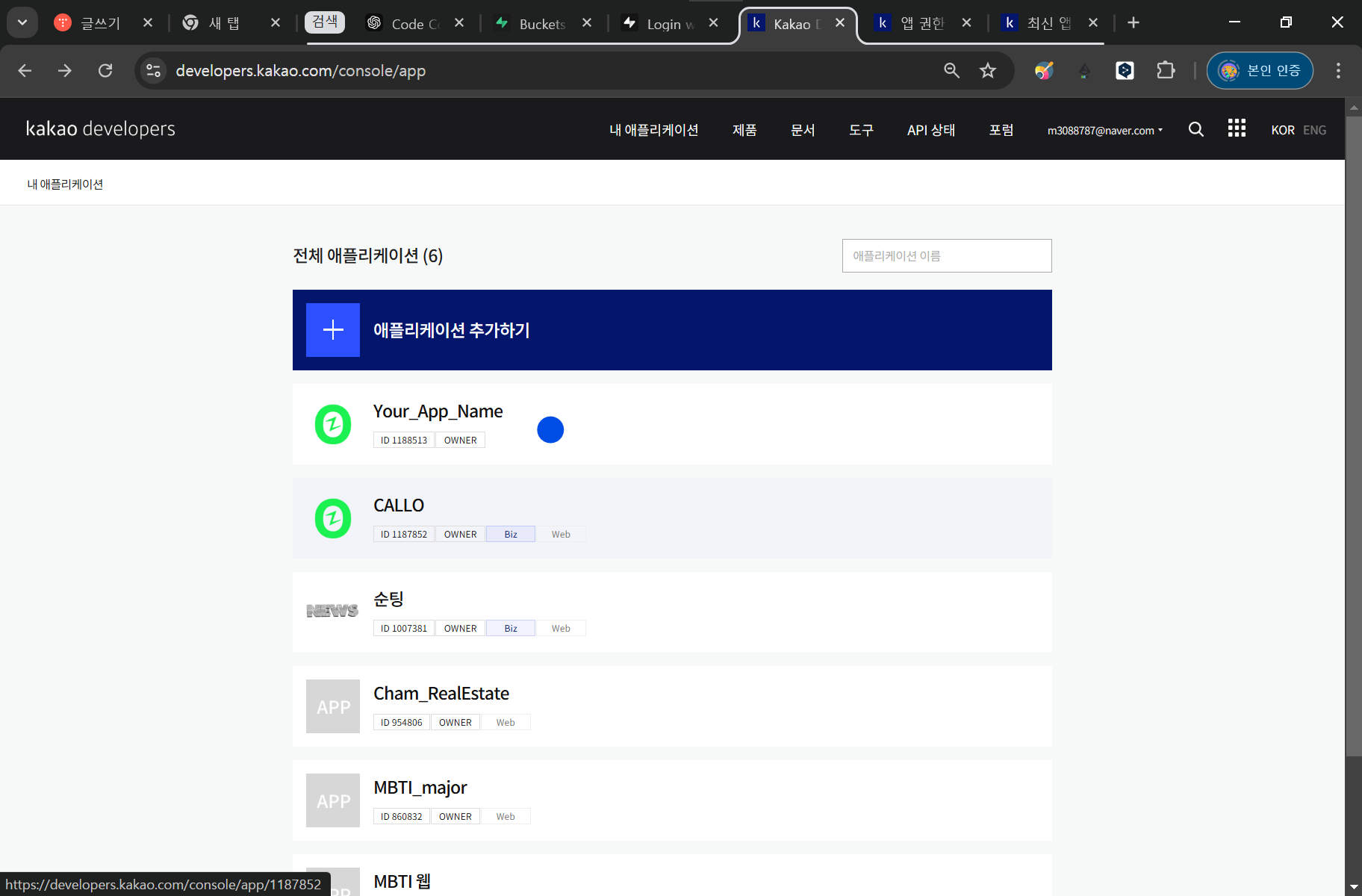1362x896 pixels.
Task: Click scrollbar down arrow
Action: (x=1354, y=887)
